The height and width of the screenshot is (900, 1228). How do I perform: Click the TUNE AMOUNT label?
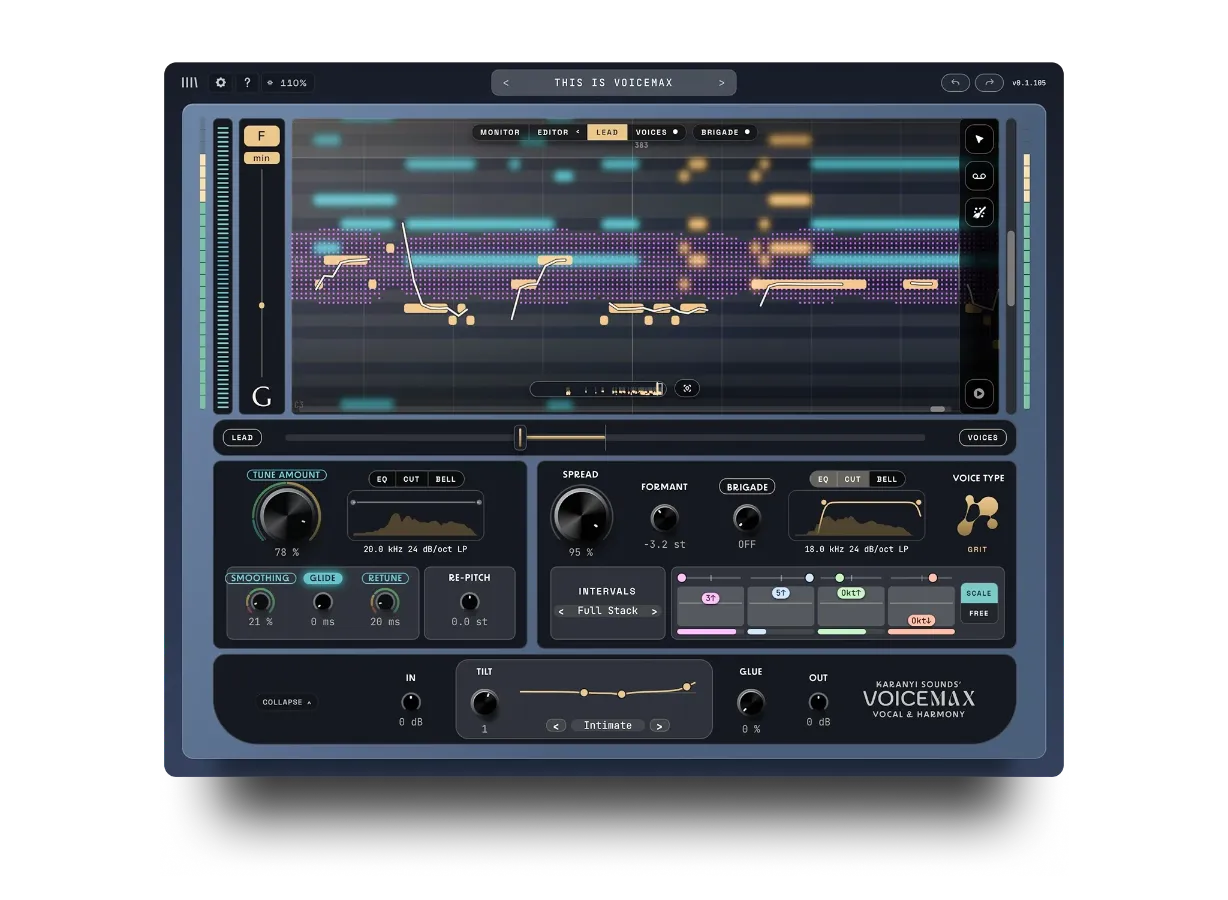[x=287, y=475]
